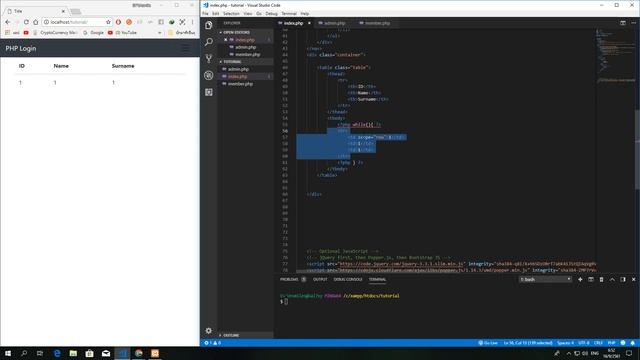640x360 pixels.
Task: Create a new terminal with the plus icon
Action: [580, 280]
